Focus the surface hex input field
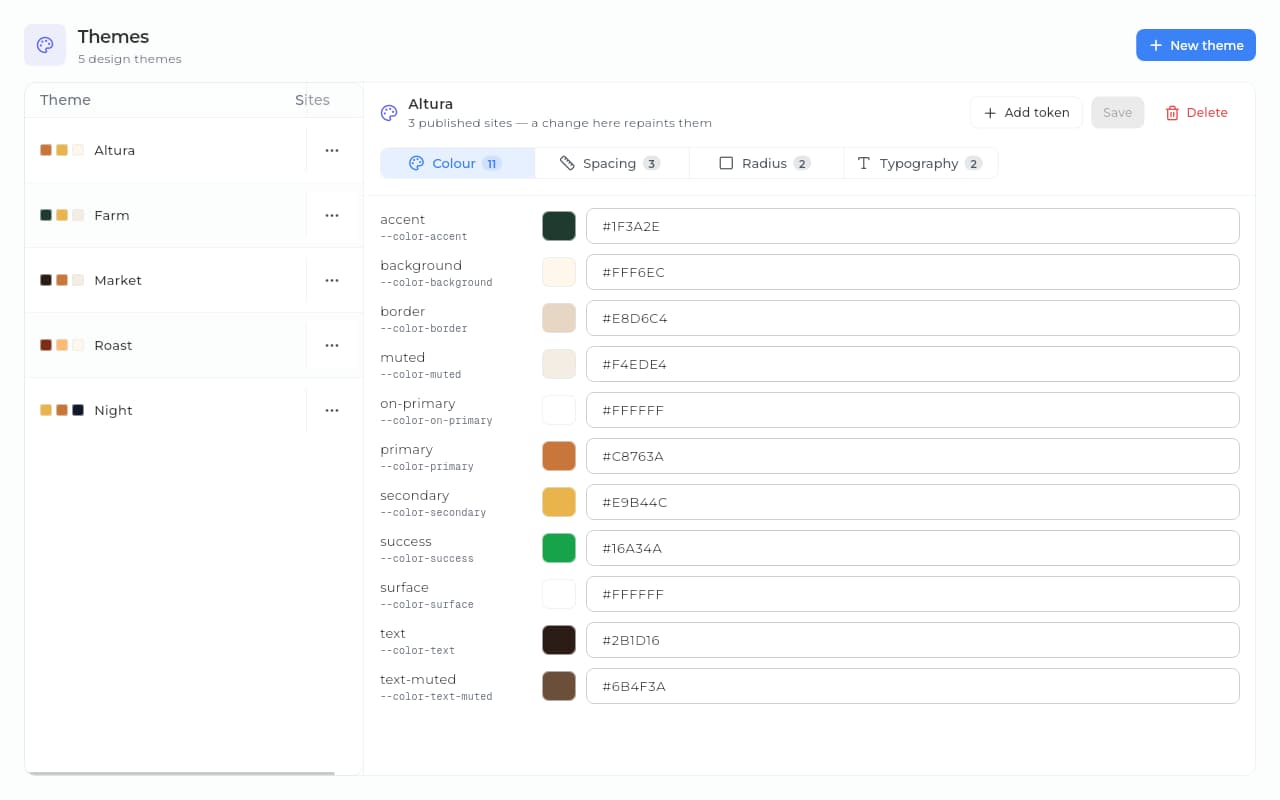Screen dimensions: 1280x800 point(913,594)
